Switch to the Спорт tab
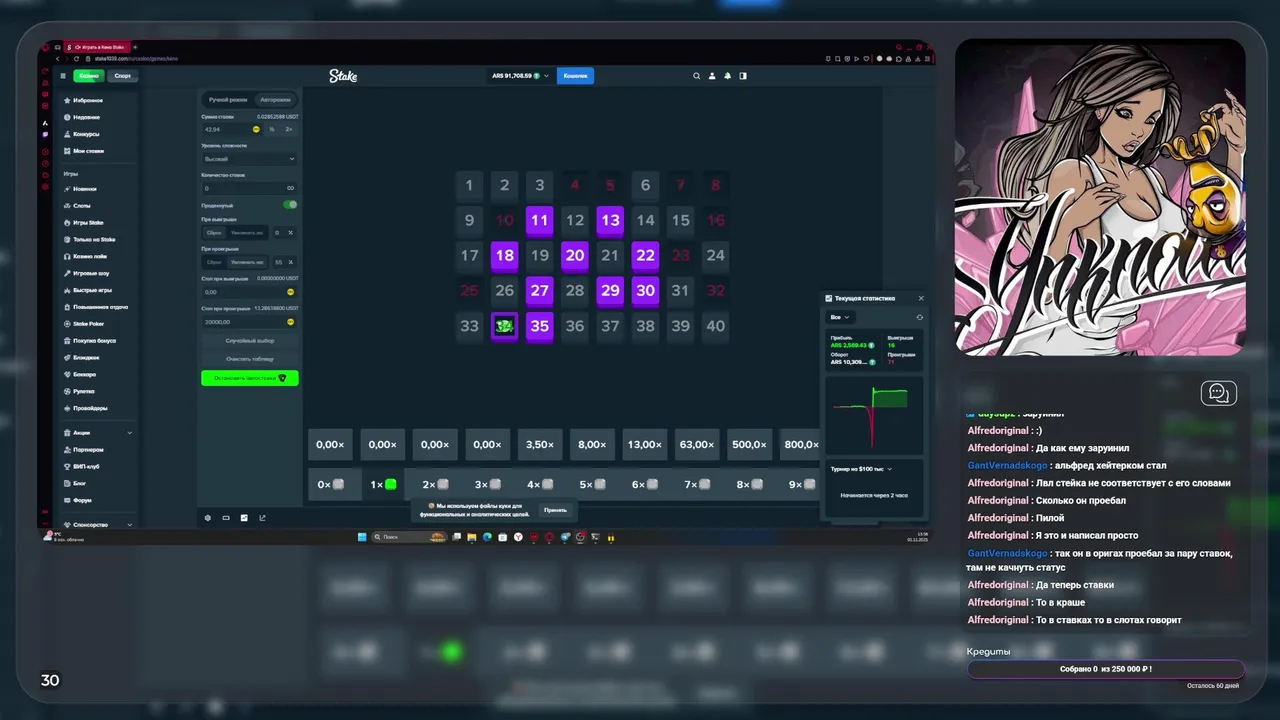This screenshot has width=1280, height=720. (x=122, y=76)
